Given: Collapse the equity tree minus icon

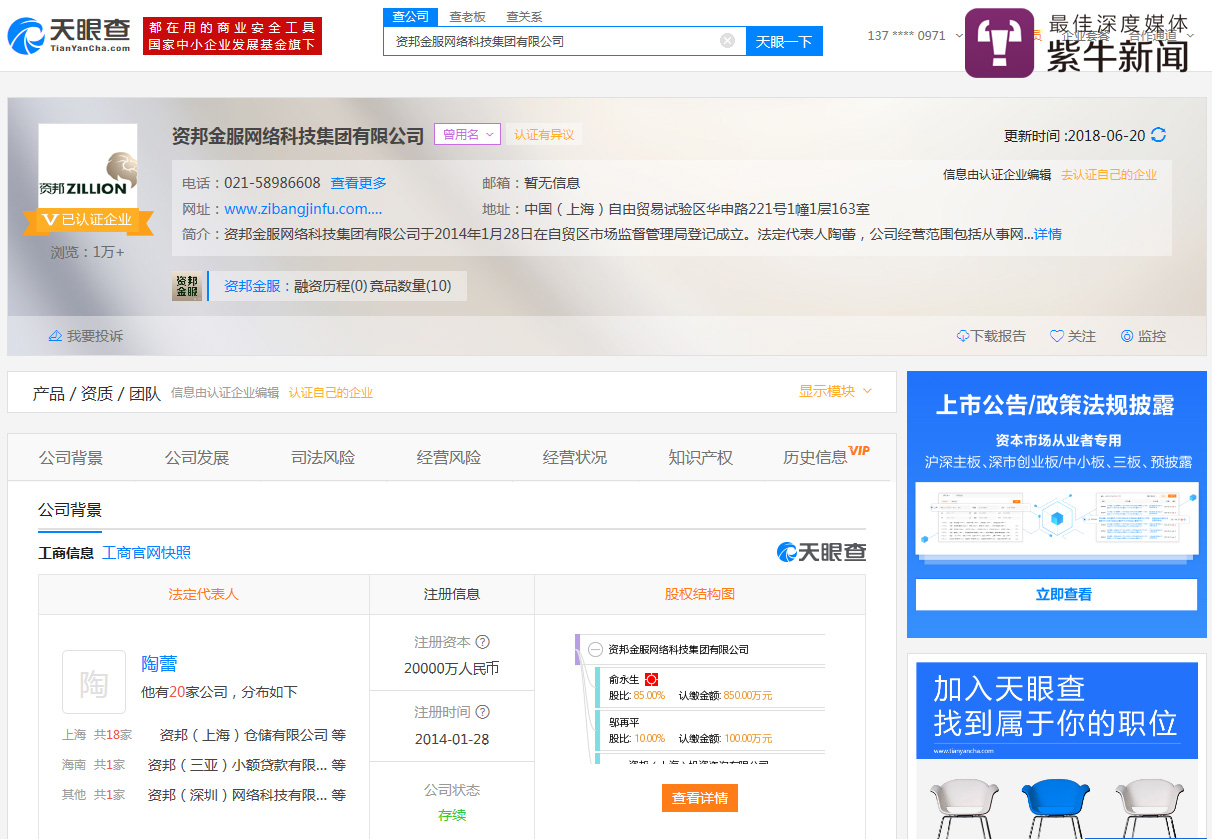Looking at the screenshot, I should (595, 649).
